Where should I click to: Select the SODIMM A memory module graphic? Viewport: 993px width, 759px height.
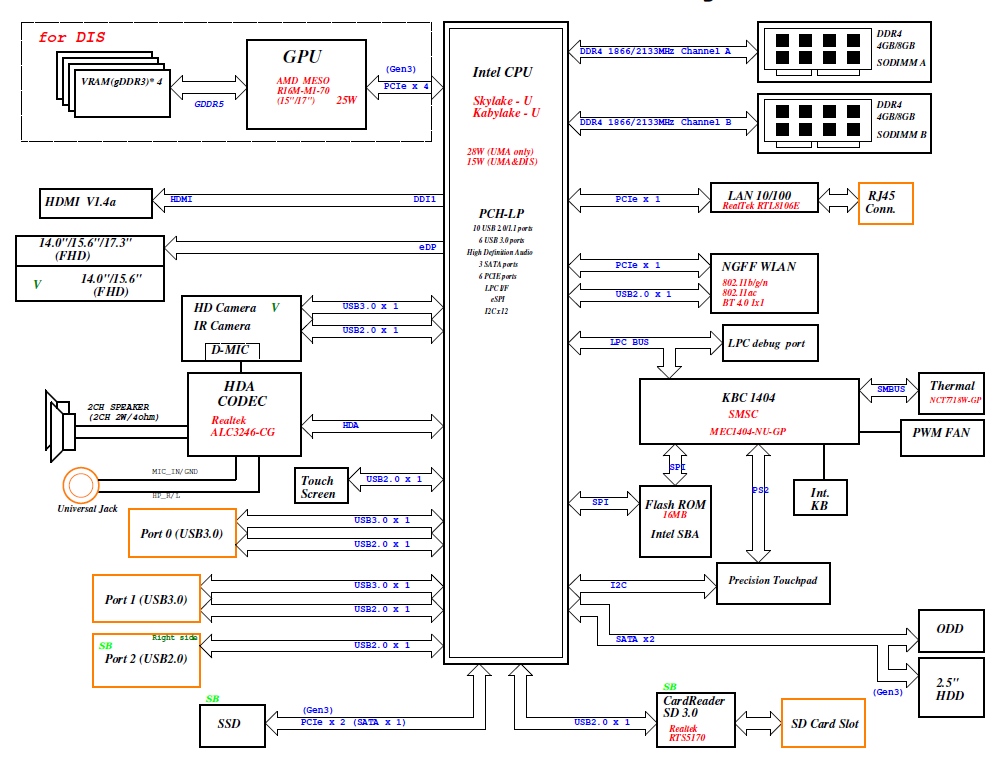click(x=816, y=52)
